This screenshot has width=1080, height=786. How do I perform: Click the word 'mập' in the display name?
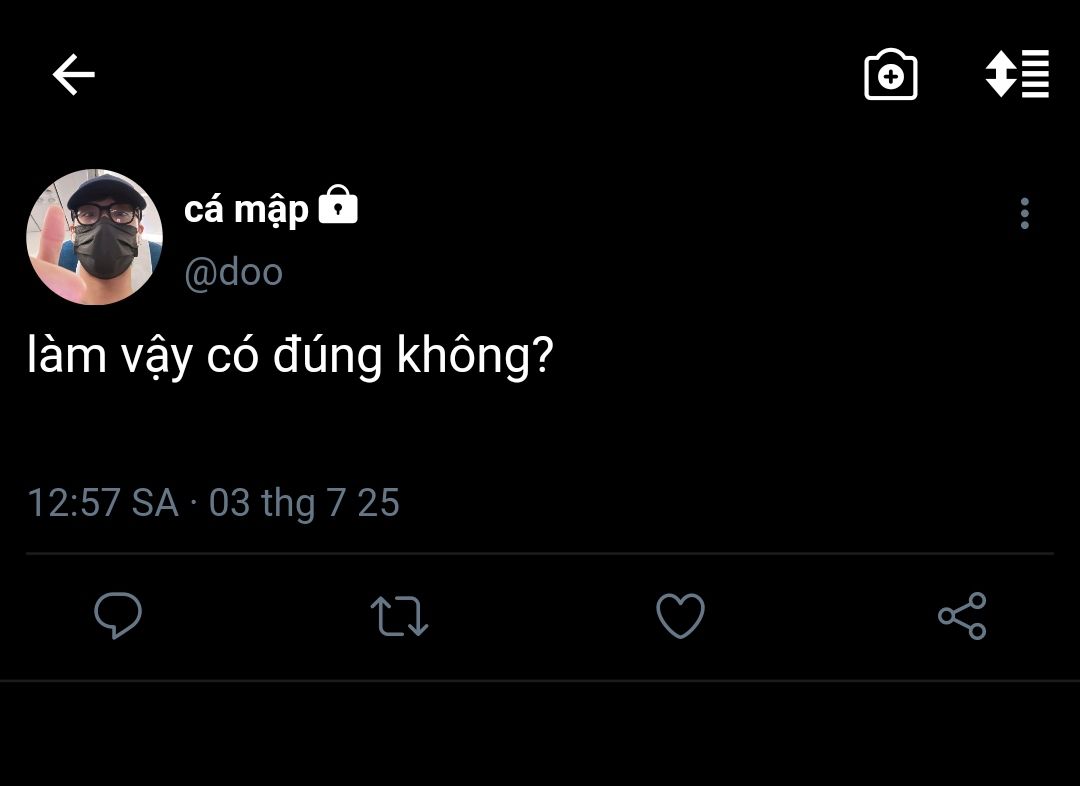[x=271, y=209]
